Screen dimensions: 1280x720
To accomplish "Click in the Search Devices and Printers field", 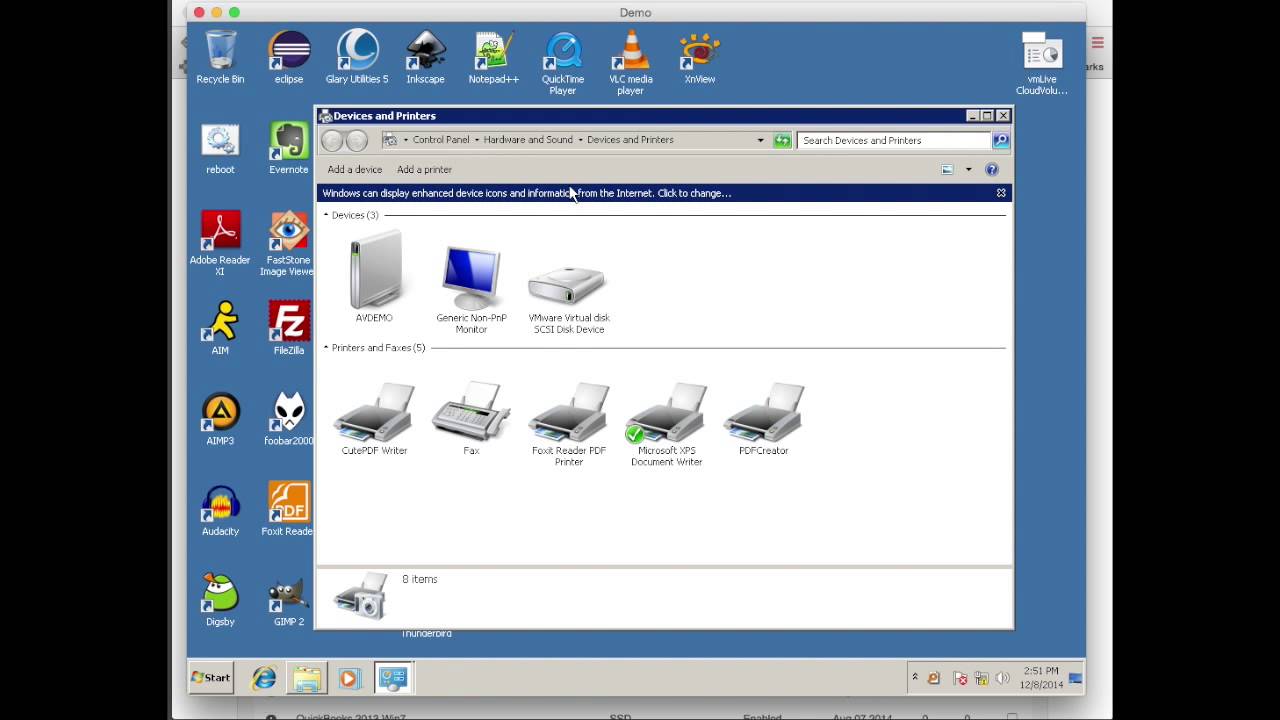I will (x=894, y=140).
